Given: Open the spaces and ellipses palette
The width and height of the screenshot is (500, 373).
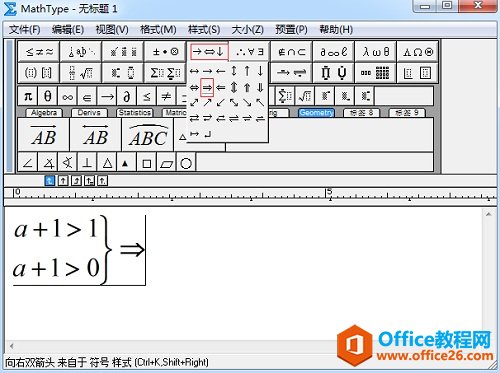Looking at the screenshot, I should [81, 52].
